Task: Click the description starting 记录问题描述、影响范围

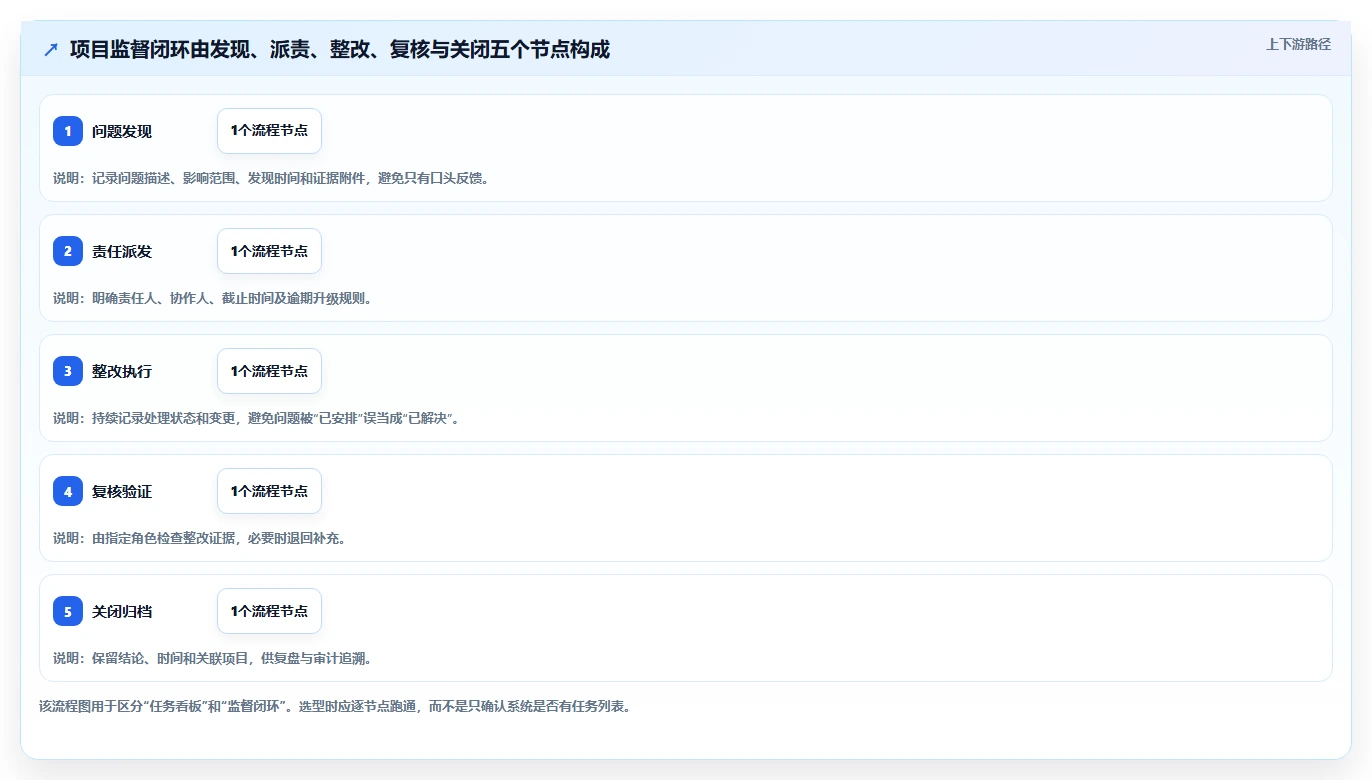Action: tap(271, 178)
